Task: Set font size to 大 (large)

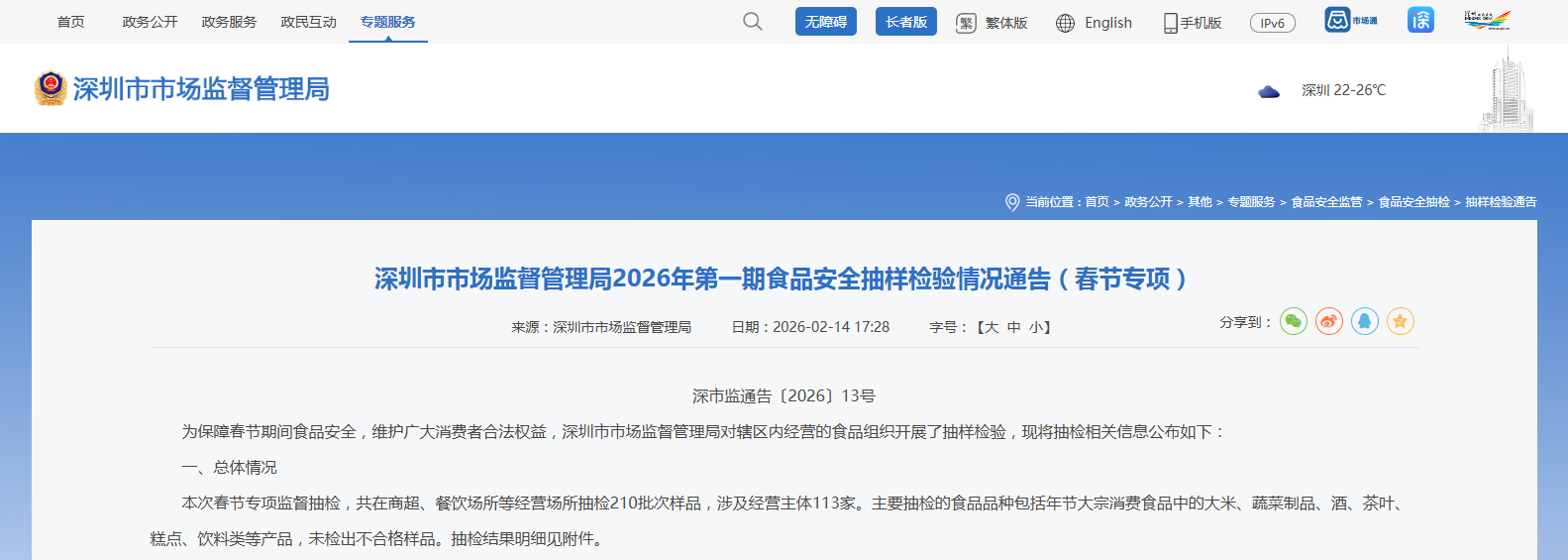Action: point(991,327)
